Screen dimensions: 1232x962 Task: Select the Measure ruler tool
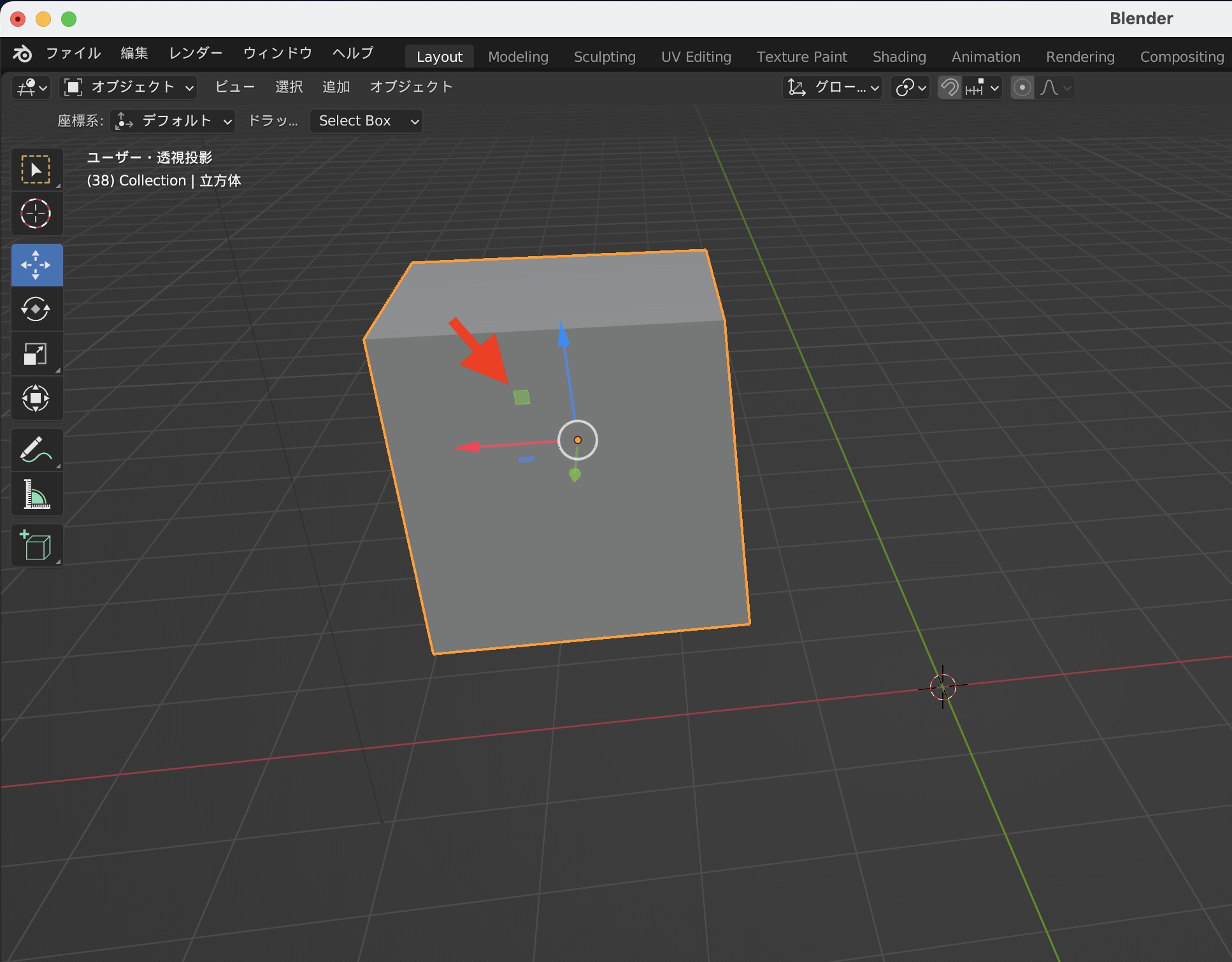click(x=36, y=494)
